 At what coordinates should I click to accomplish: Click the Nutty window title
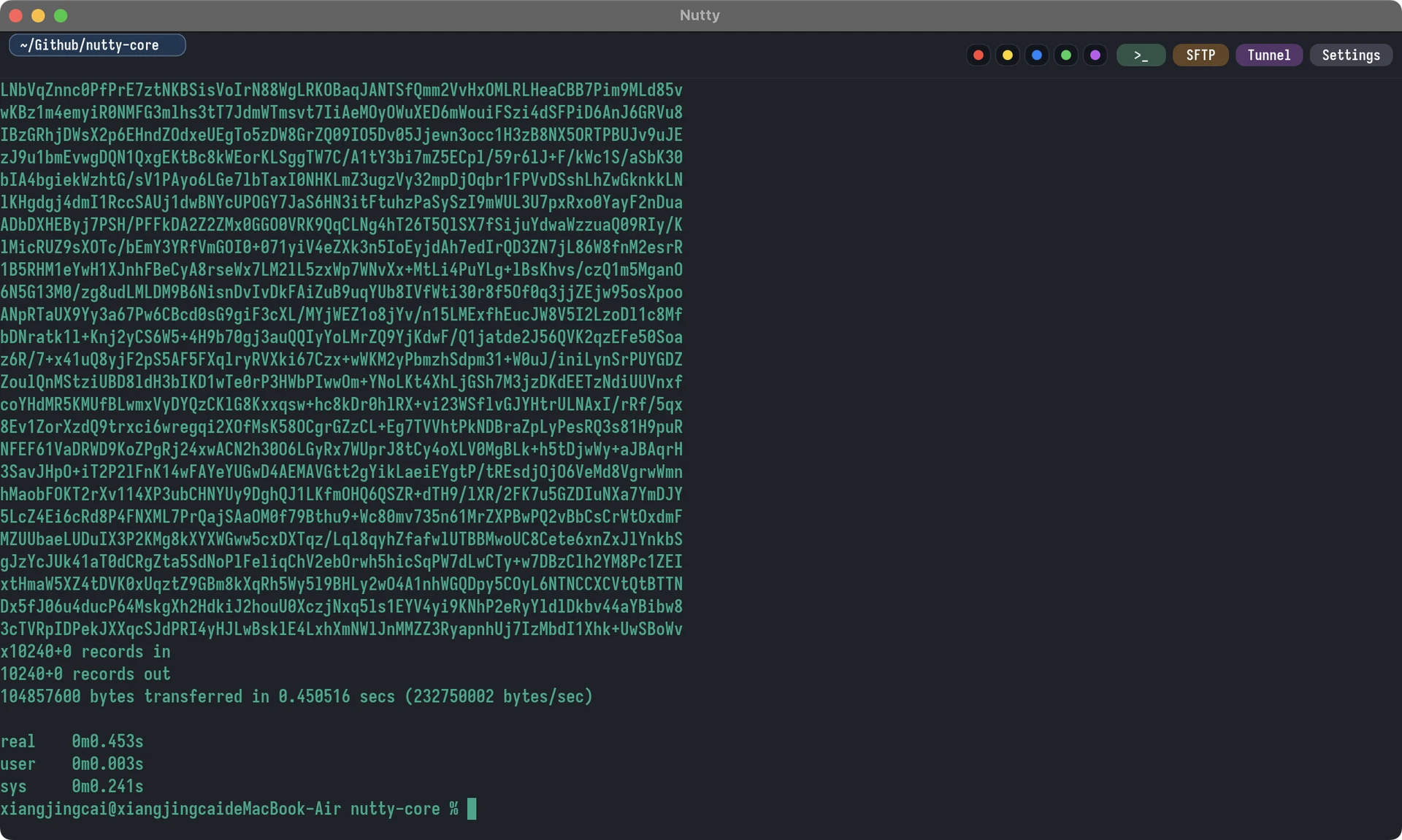[700, 15]
